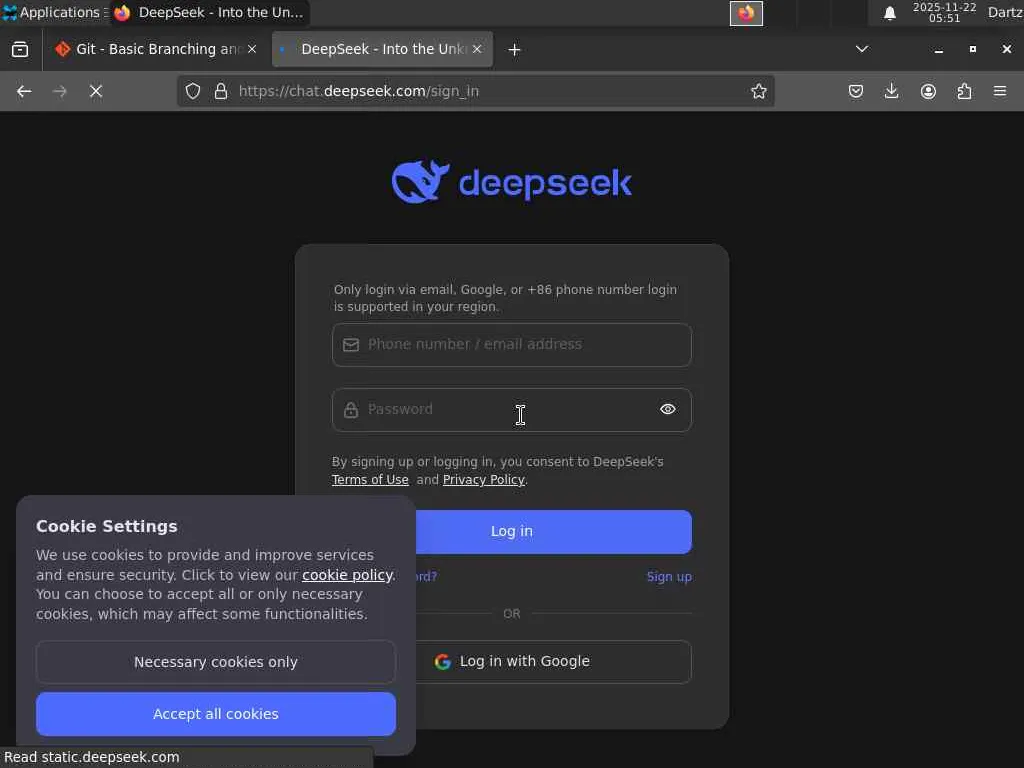Open the Firefox downloads panel
Image resolution: width=1024 pixels, height=768 pixels.
891,91
